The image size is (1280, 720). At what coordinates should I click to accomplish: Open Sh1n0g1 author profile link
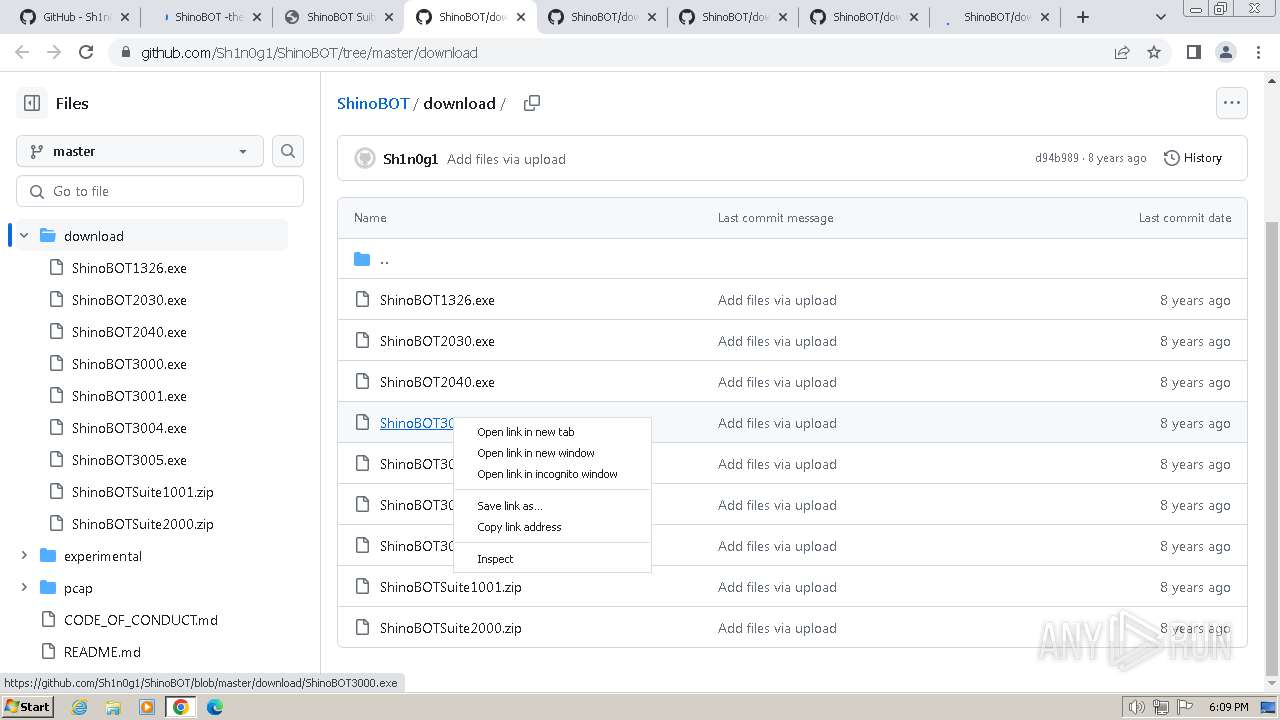pos(410,159)
